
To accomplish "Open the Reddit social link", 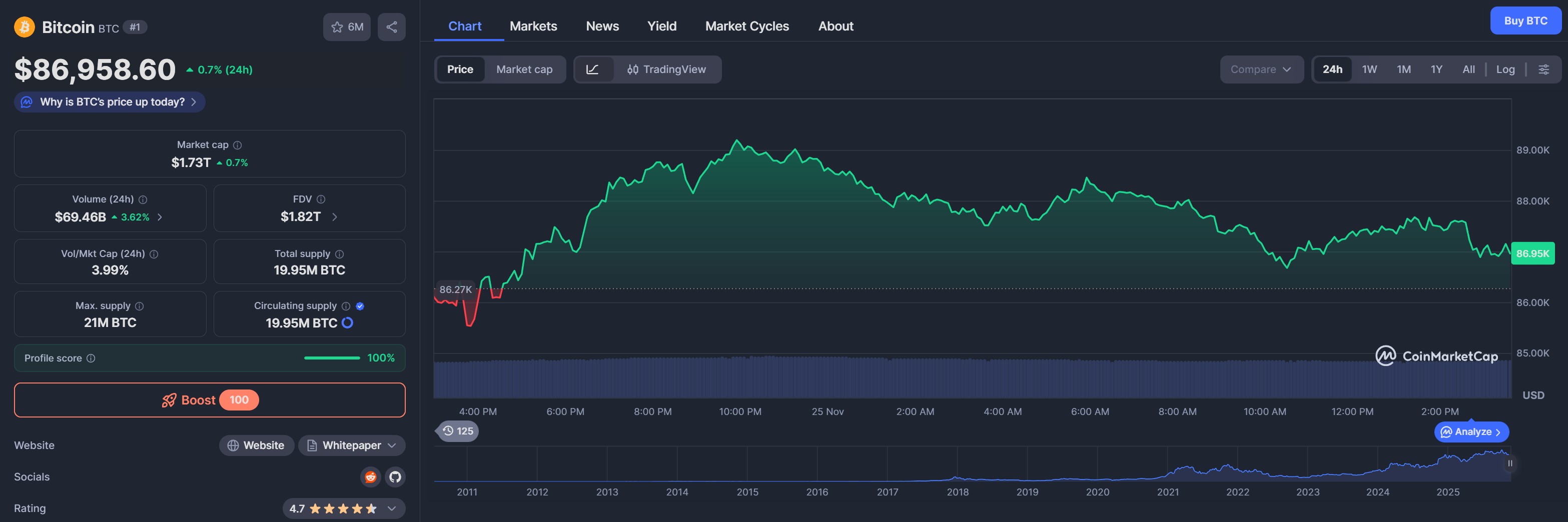I will (x=370, y=477).
